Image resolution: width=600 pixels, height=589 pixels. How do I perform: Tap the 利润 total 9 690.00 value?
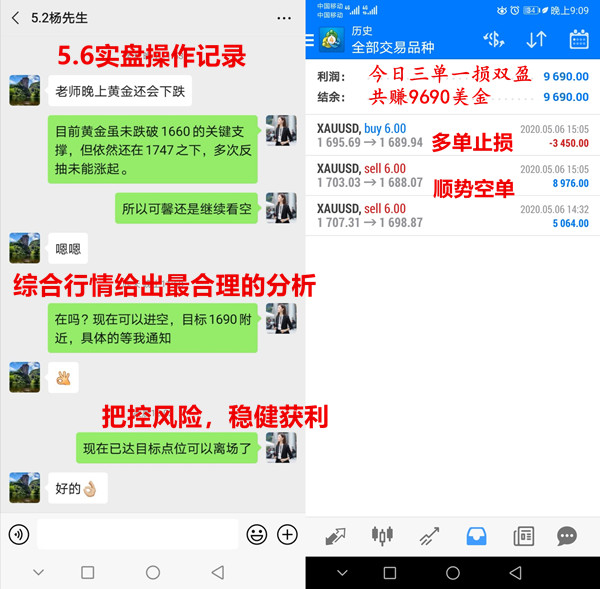566,77
